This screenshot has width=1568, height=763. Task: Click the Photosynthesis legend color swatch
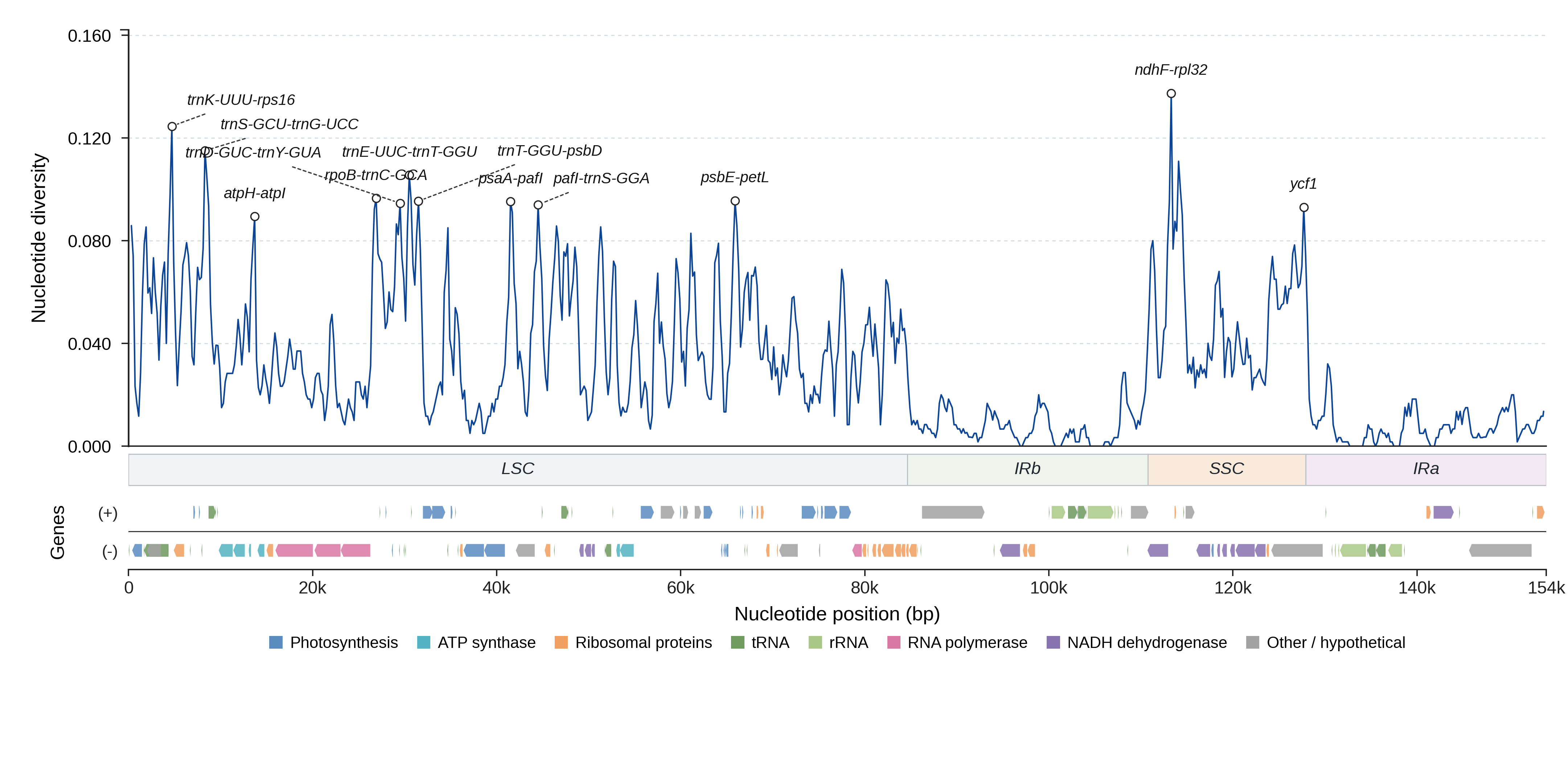[x=276, y=642]
